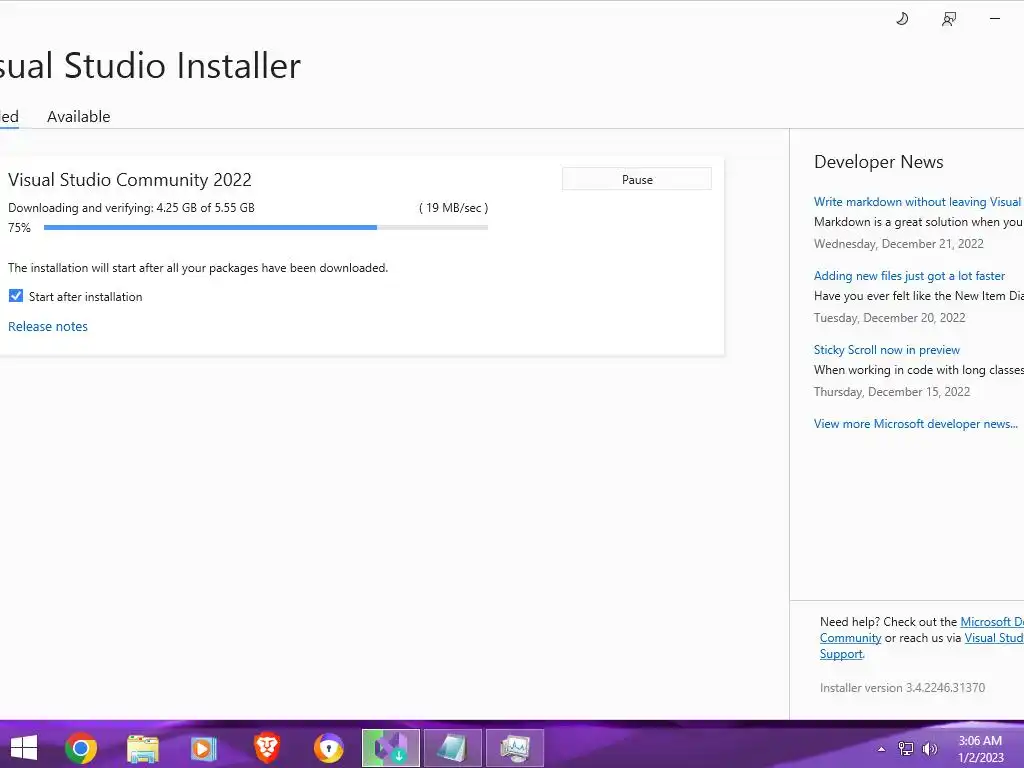1024x768 pixels.
Task: Pause the Visual Studio Community 2022 download
Action: tap(637, 179)
